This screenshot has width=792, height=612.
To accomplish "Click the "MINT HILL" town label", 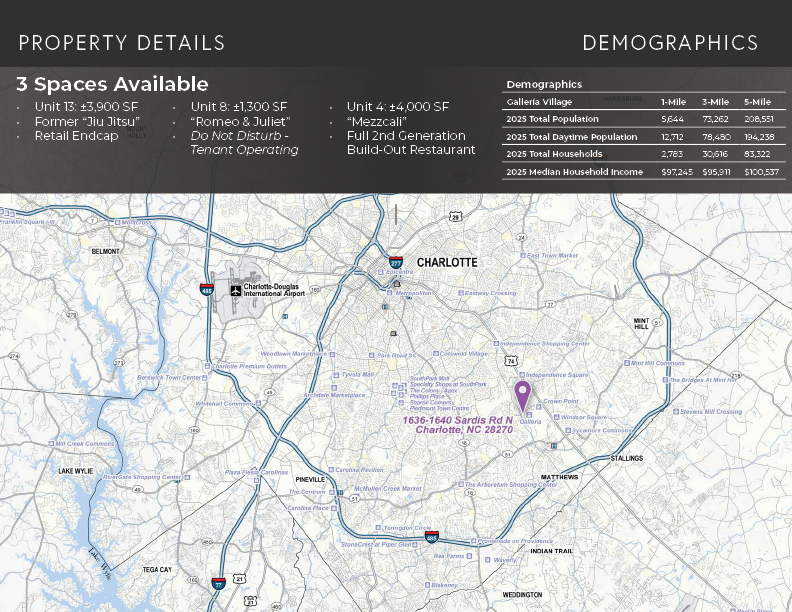I will (x=641, y=324).
